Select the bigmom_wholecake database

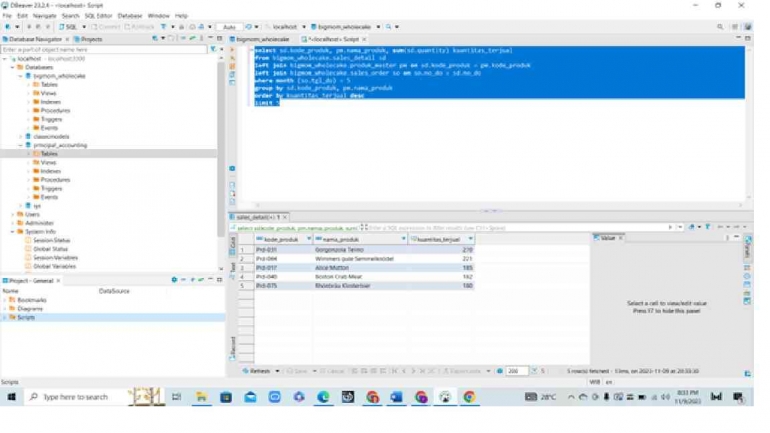pyautogui.click(x=59, y=76)
